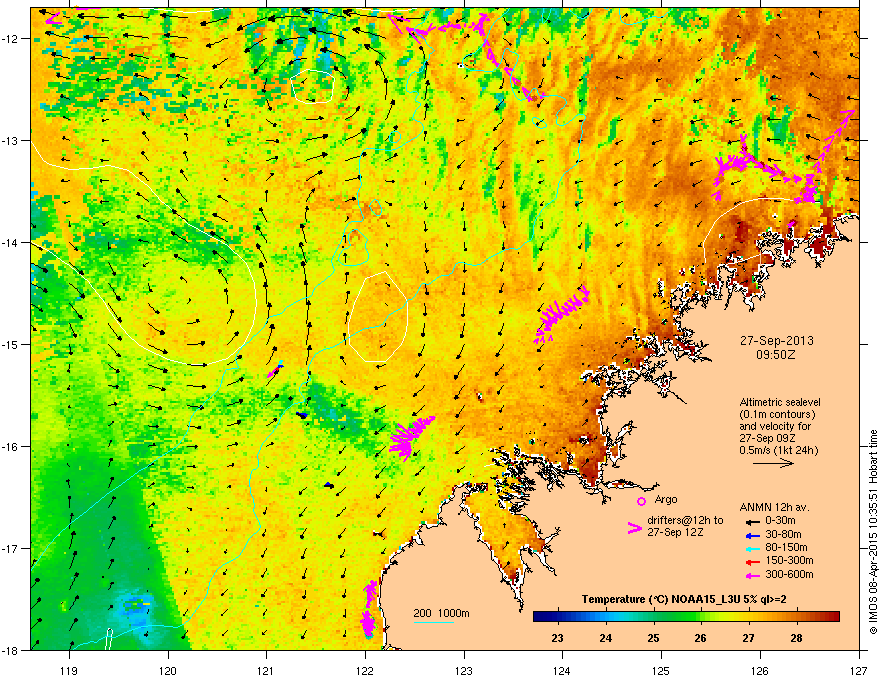Click the '200 1000m' isobath label
Viewport: 880px width, 680px height.
tap(441, 613)
